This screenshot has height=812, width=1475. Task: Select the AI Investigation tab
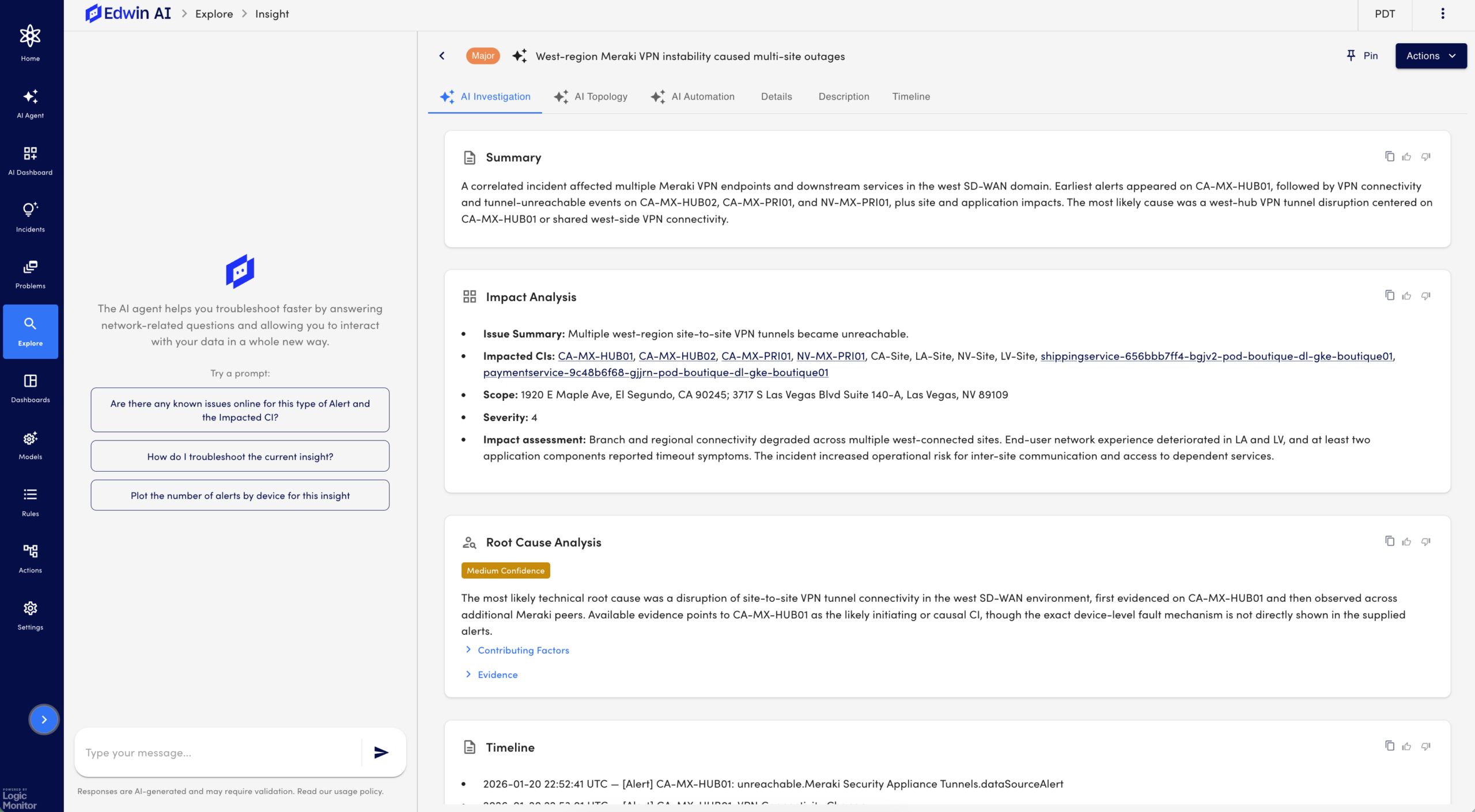[485, 97]
